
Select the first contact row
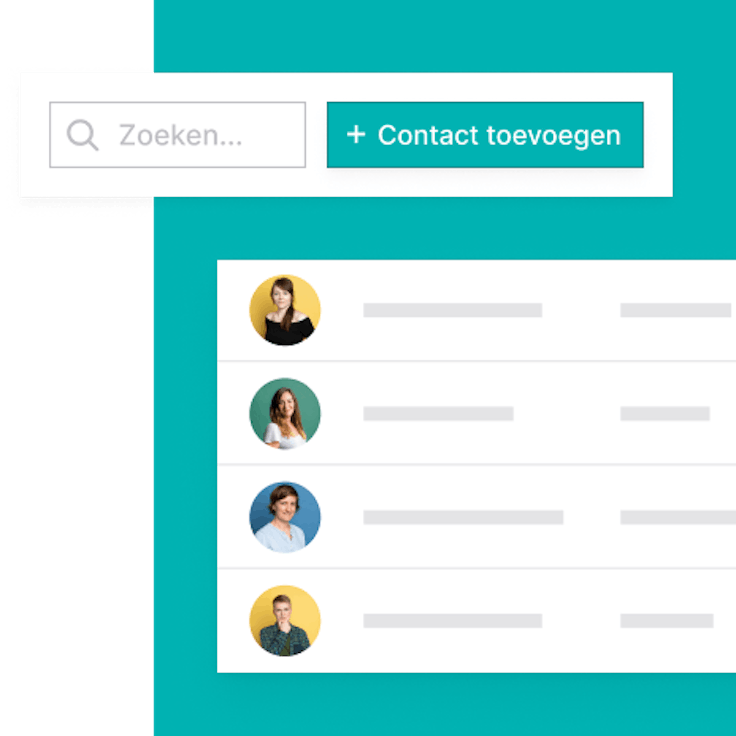point(476,310)
